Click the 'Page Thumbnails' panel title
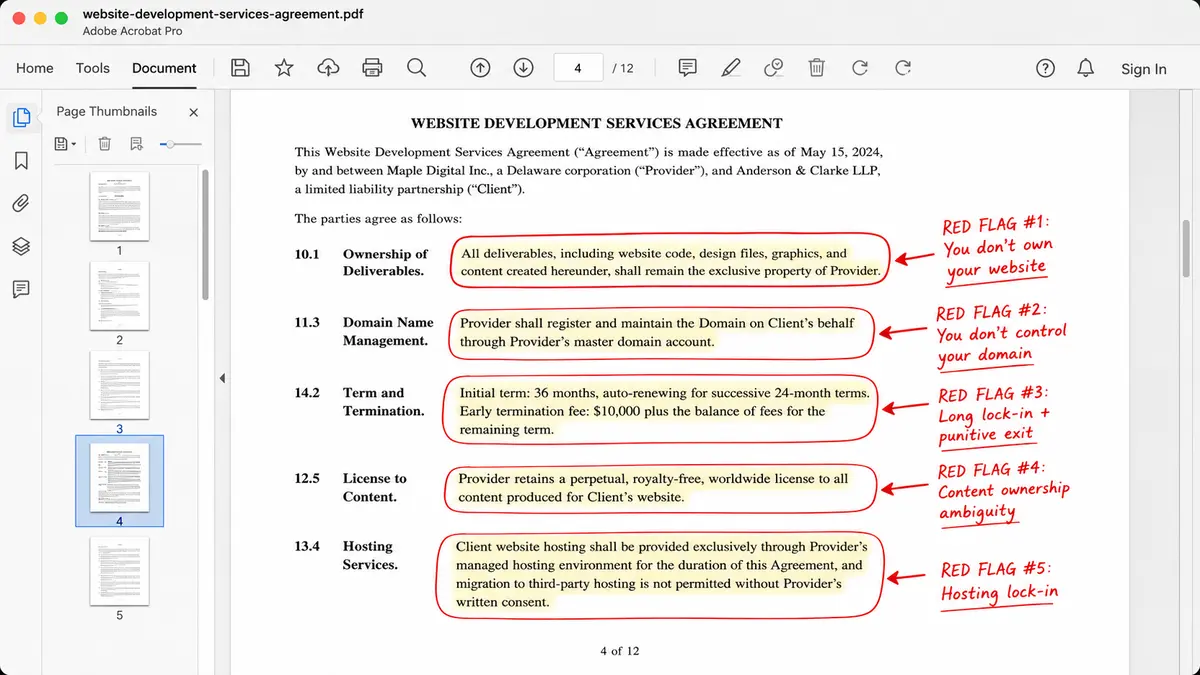 click(107, 112)
